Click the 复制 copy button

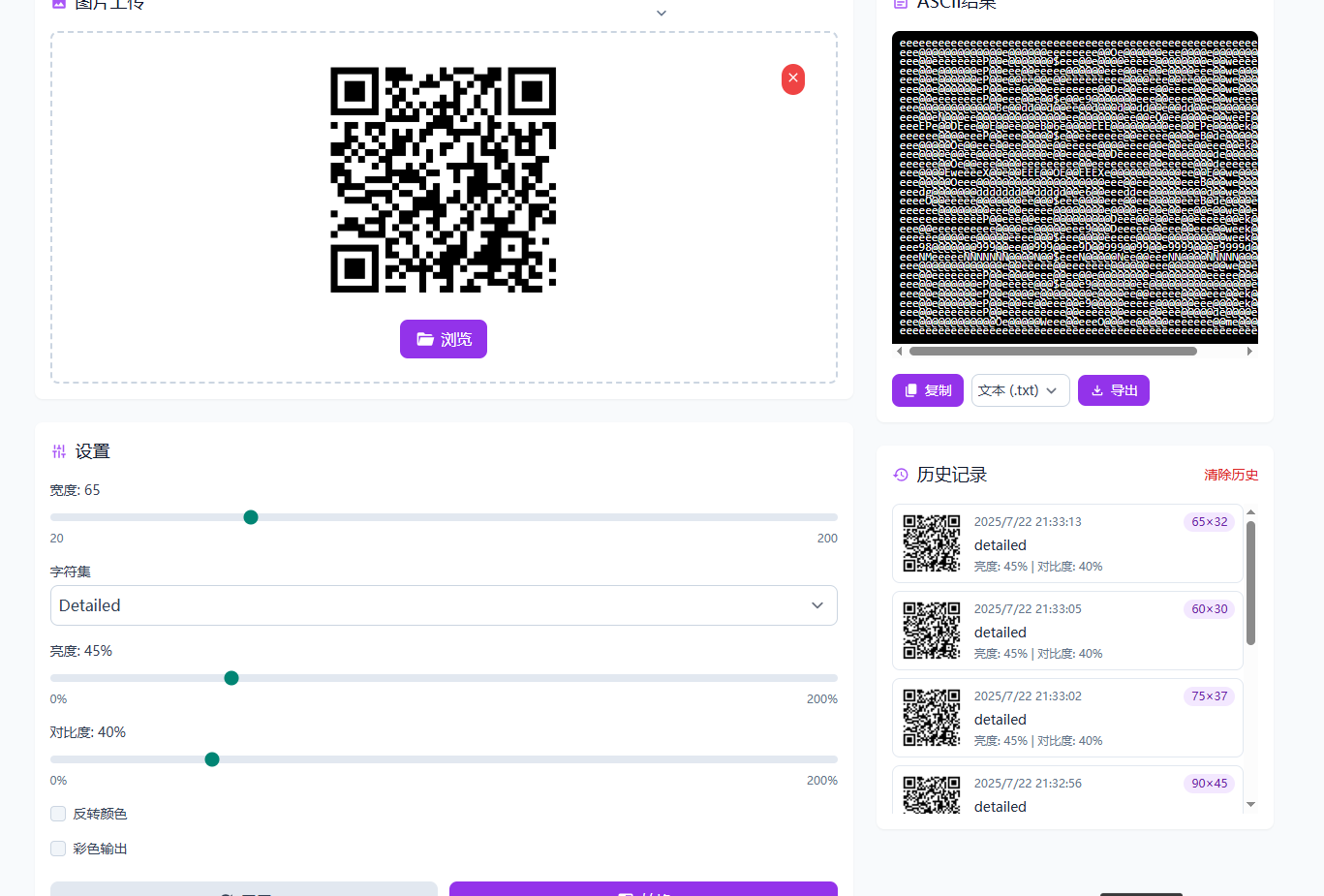(927, 390)
